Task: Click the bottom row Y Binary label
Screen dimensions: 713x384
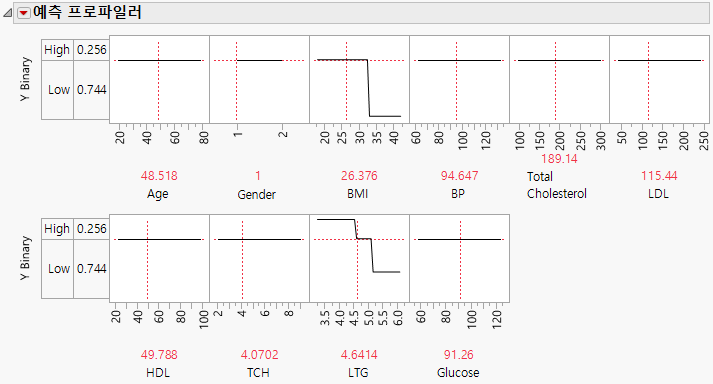Action: [x=25, y=258]
